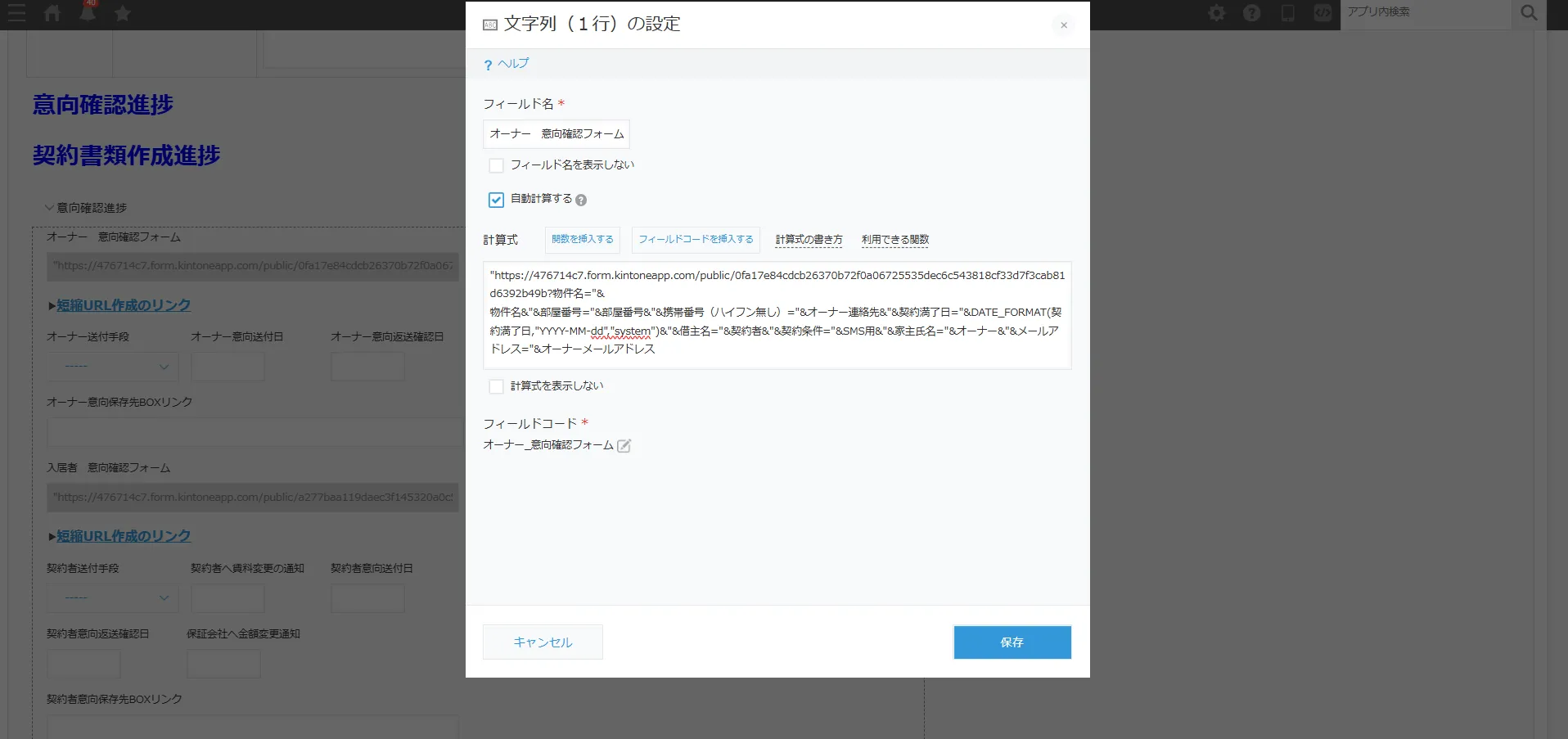
Task: Open the 計算式の書き方 link
Action: pos(809,240)
